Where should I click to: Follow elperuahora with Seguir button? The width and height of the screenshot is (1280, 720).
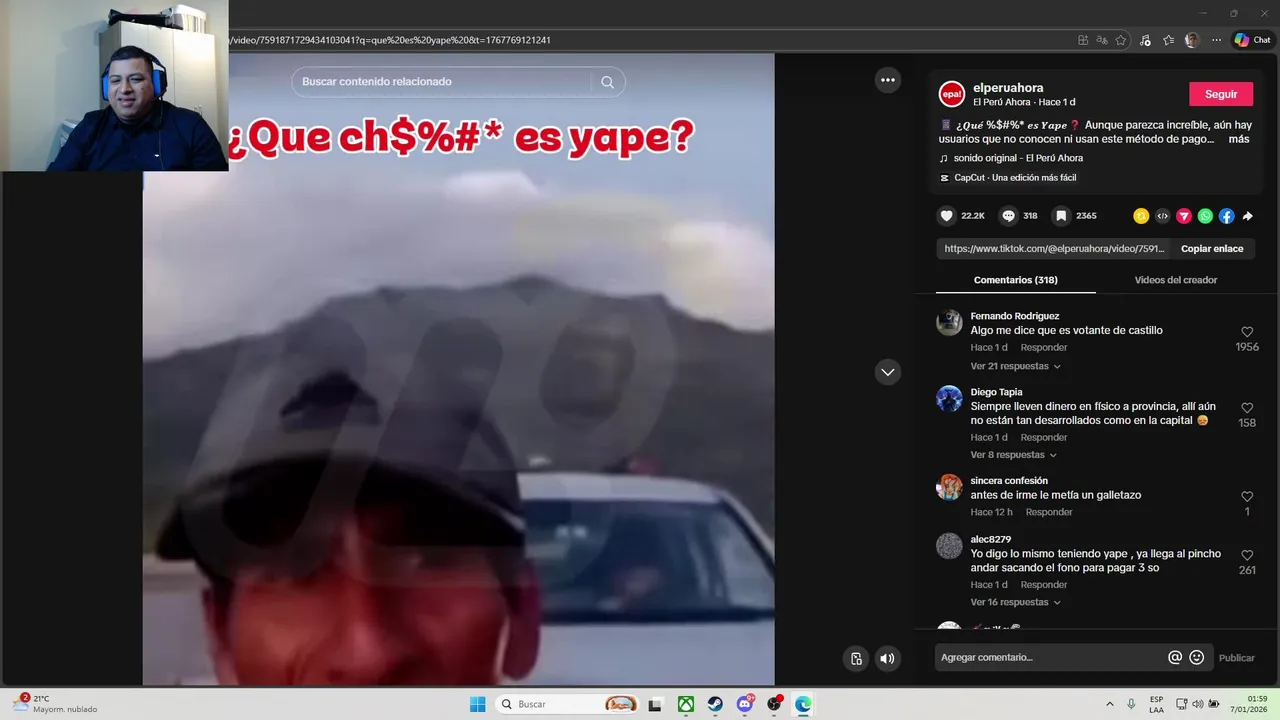click(x=1221, y=94)
